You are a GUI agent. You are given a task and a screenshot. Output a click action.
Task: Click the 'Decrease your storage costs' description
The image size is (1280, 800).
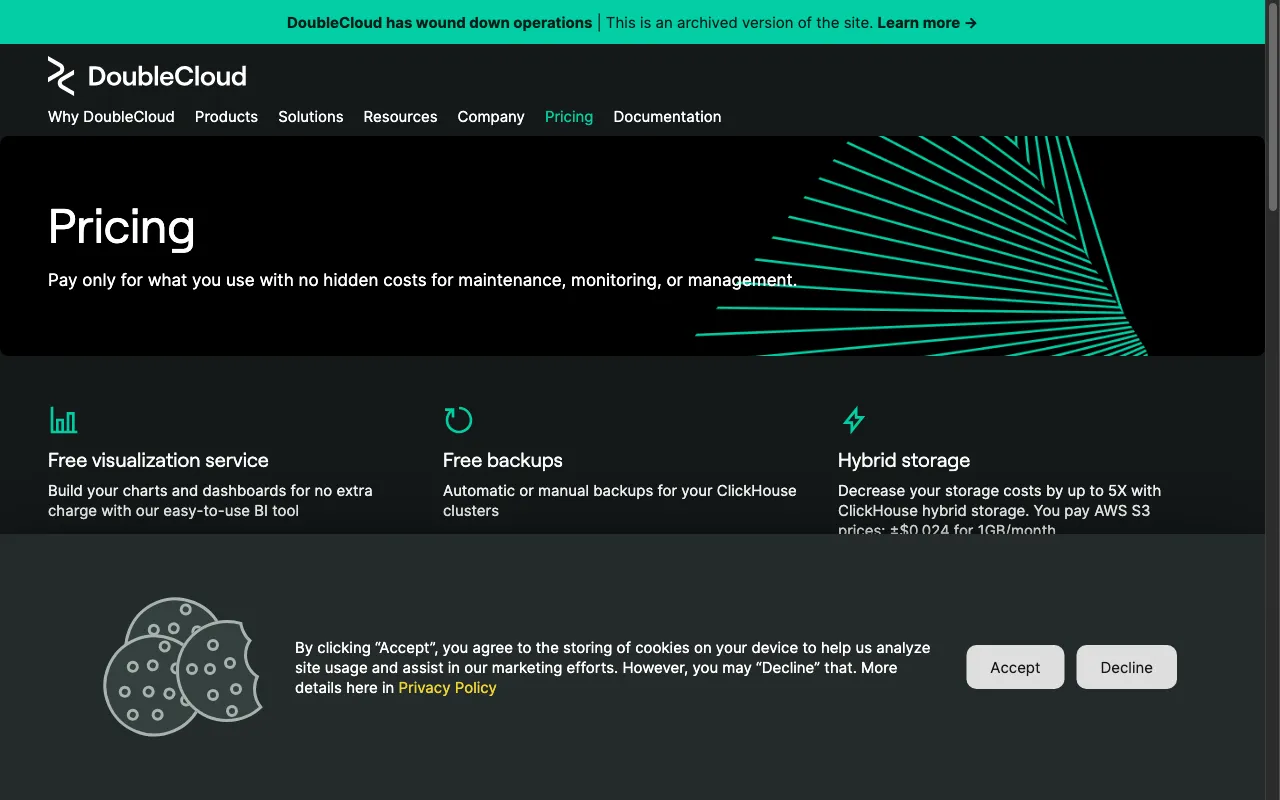point(999,510)
